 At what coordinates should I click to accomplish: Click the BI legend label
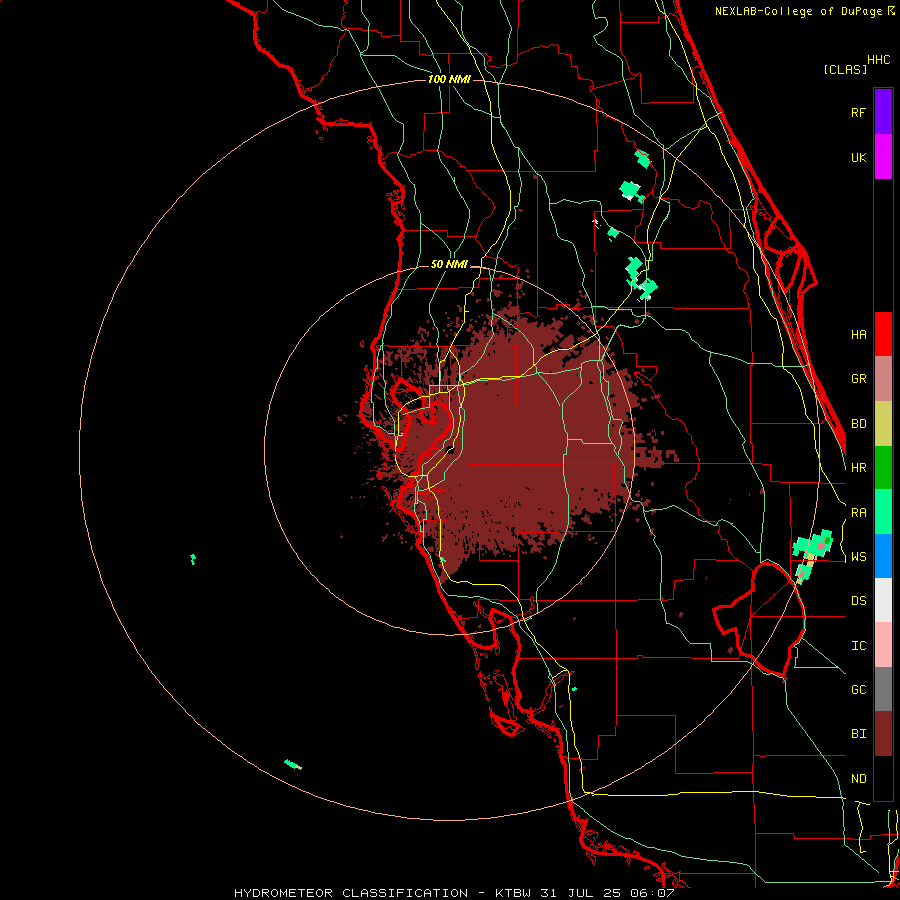858,734
